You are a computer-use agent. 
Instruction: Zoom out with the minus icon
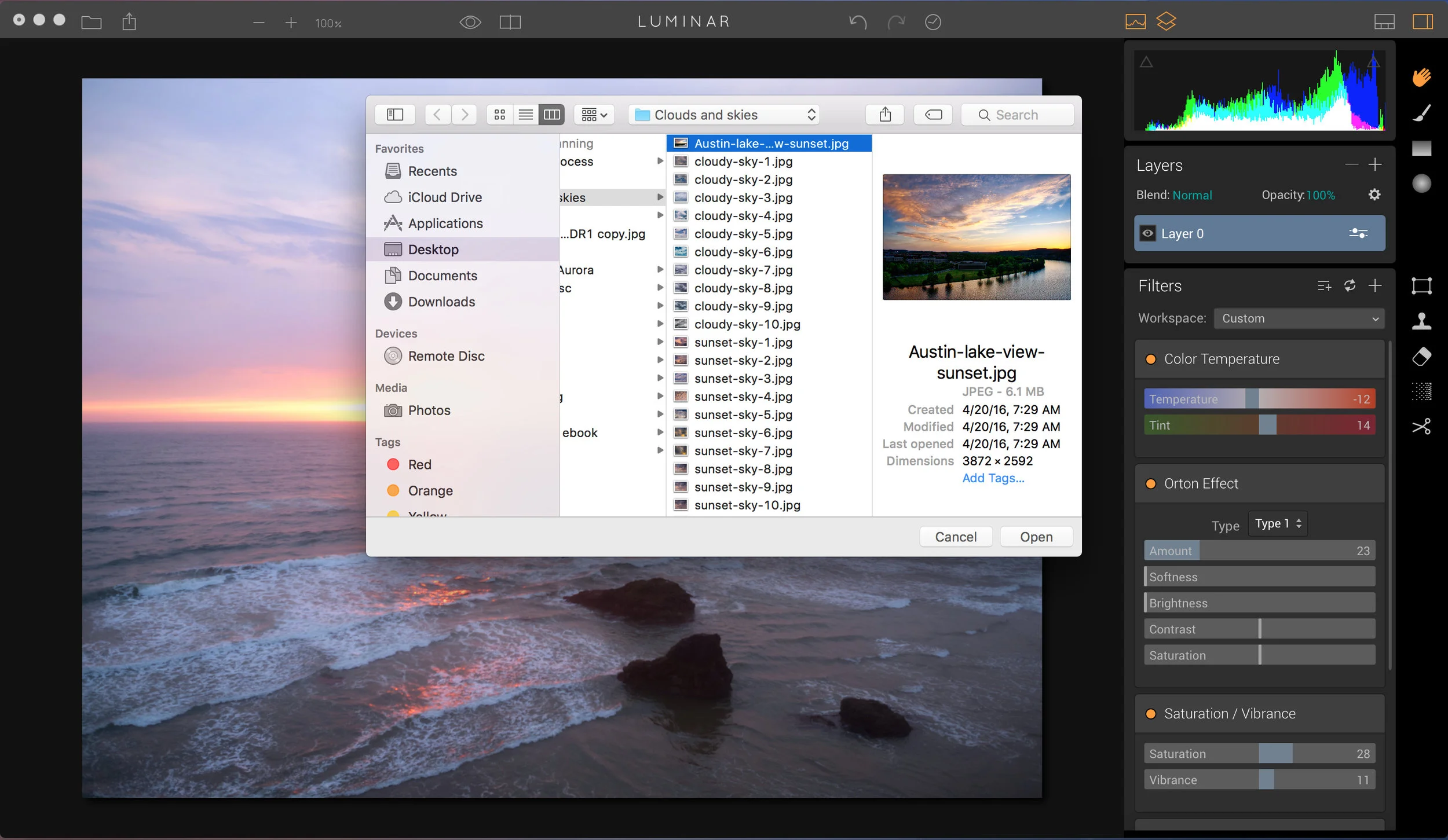[259, 23]
